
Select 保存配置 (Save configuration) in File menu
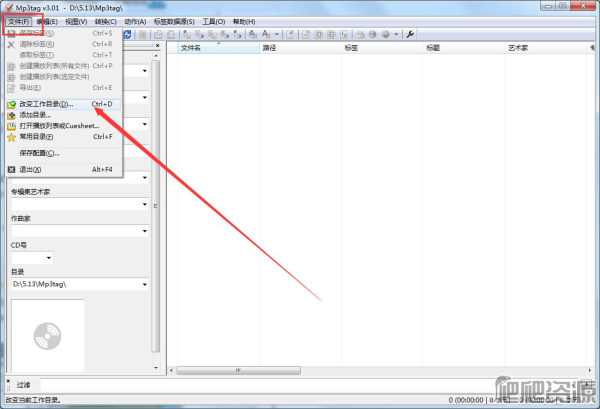click(x=39, y=153)
